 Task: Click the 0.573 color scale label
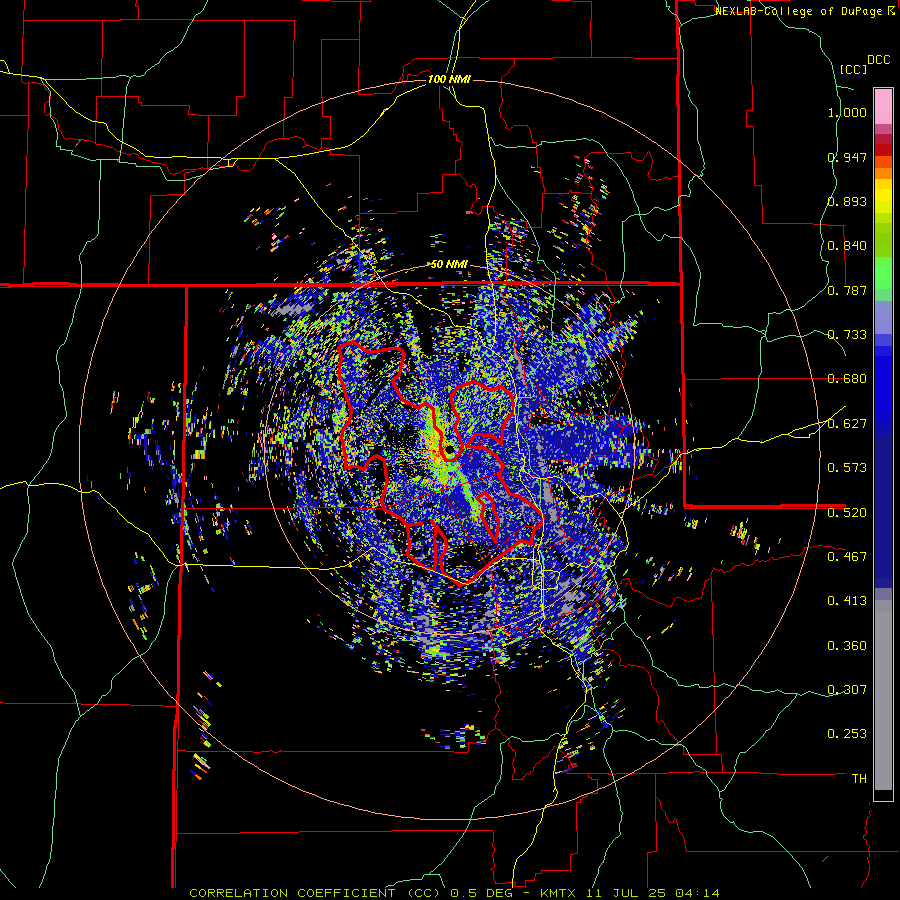click(x=847, y=468)
